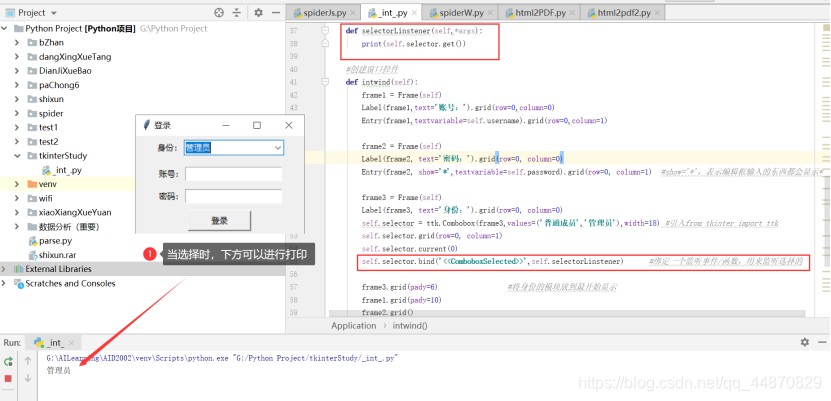
Task: Click the up arrow in Run toolbar
Action: [28, 361]
